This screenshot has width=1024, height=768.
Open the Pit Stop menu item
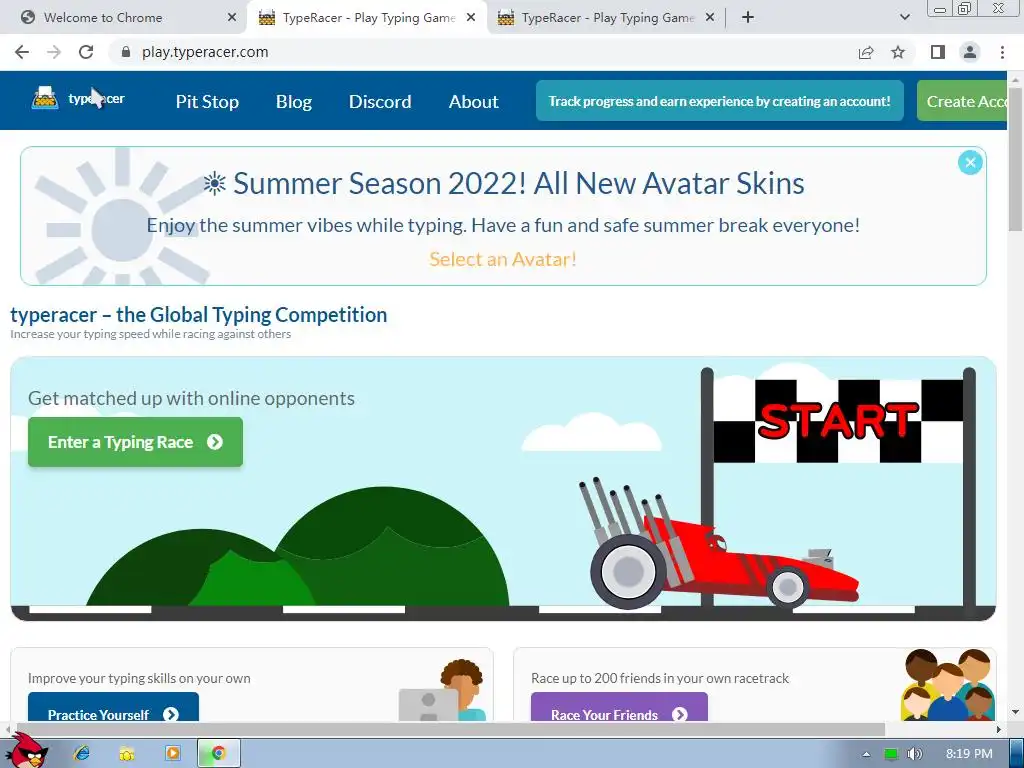tap(207, 101)
